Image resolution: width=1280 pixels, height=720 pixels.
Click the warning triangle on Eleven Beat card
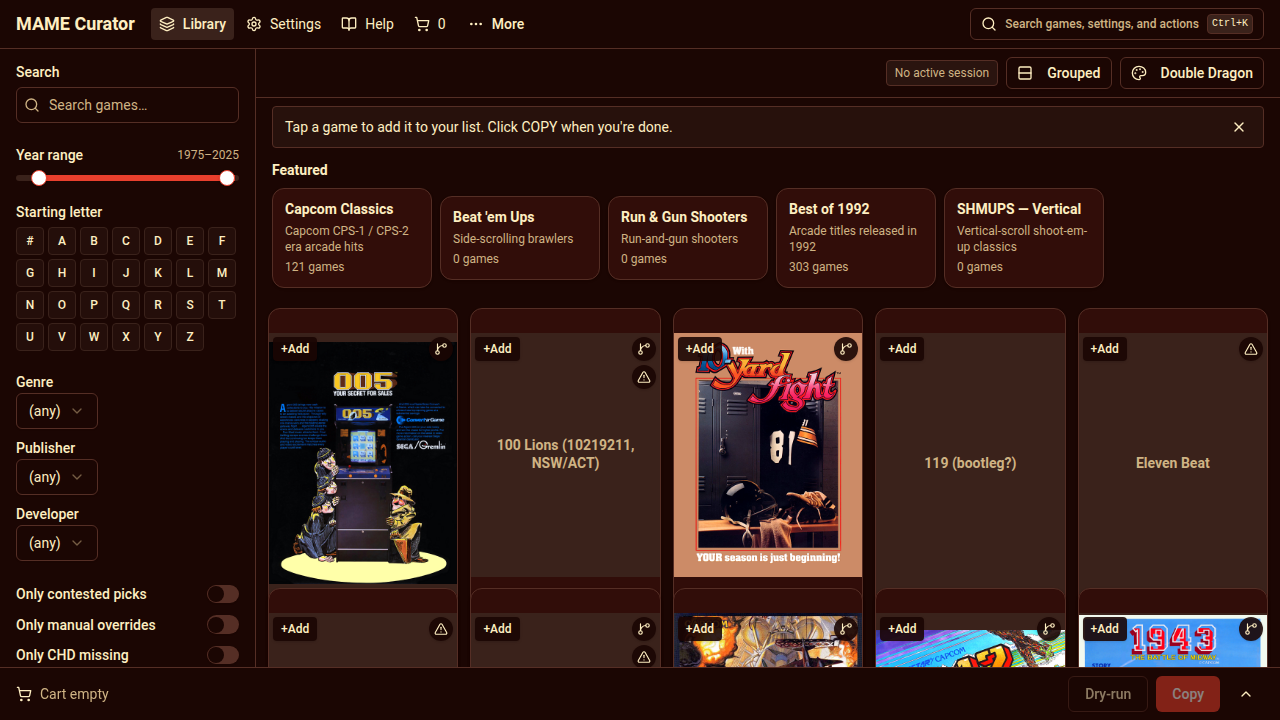(x=1250, y=349)
